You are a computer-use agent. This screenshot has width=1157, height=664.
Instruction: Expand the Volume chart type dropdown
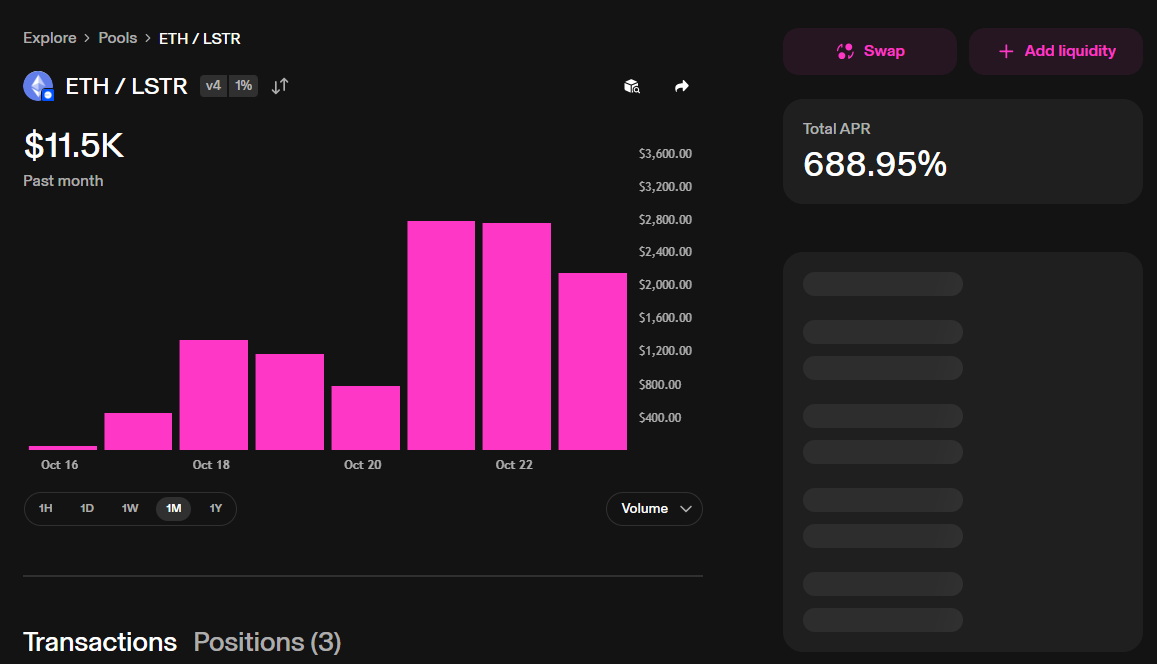click(x=654, y=508)
